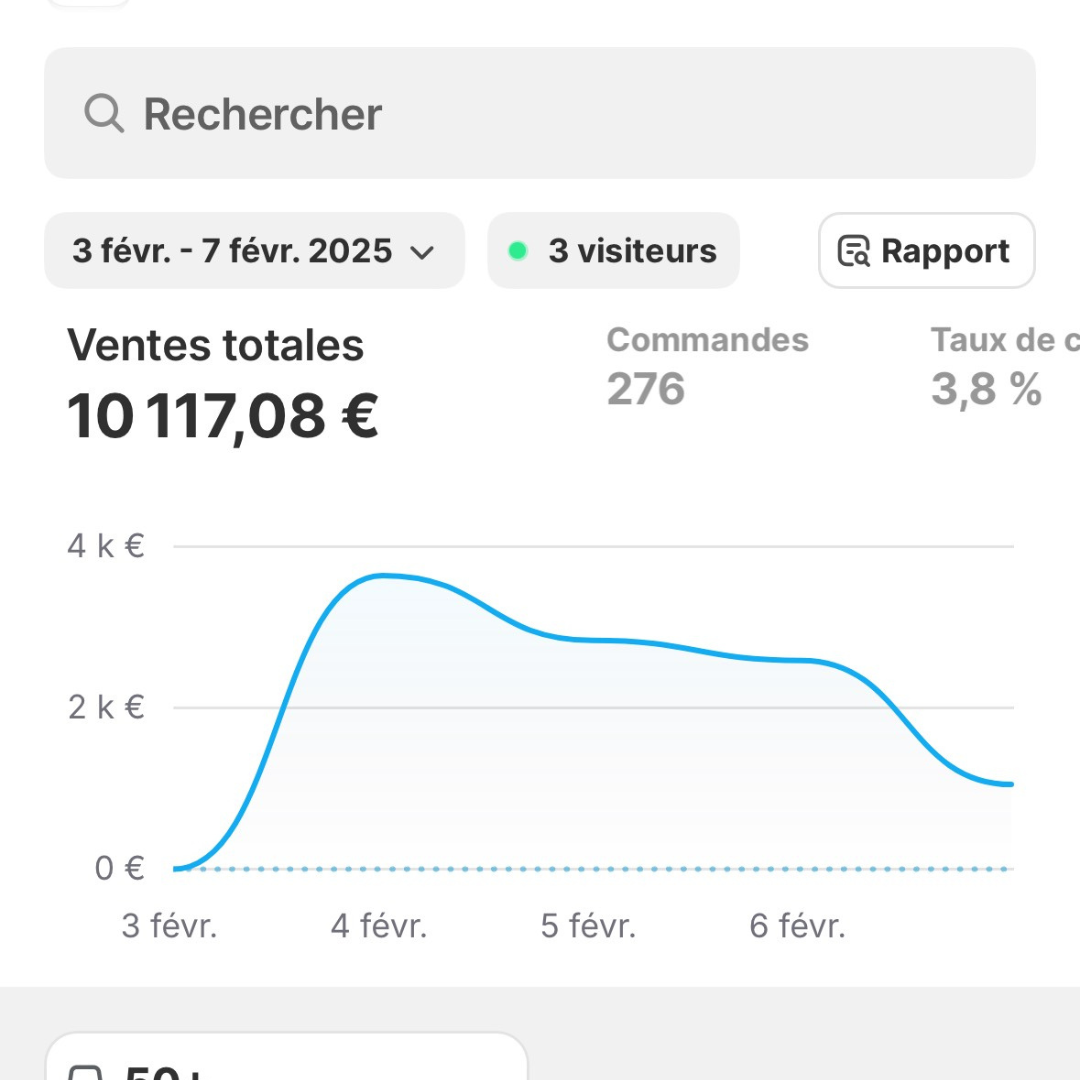This screenshot has width=1080, height=1080.
Task: Open the 3 visiteurs live view
Action: pyautogui.click(x=614, y=251)
